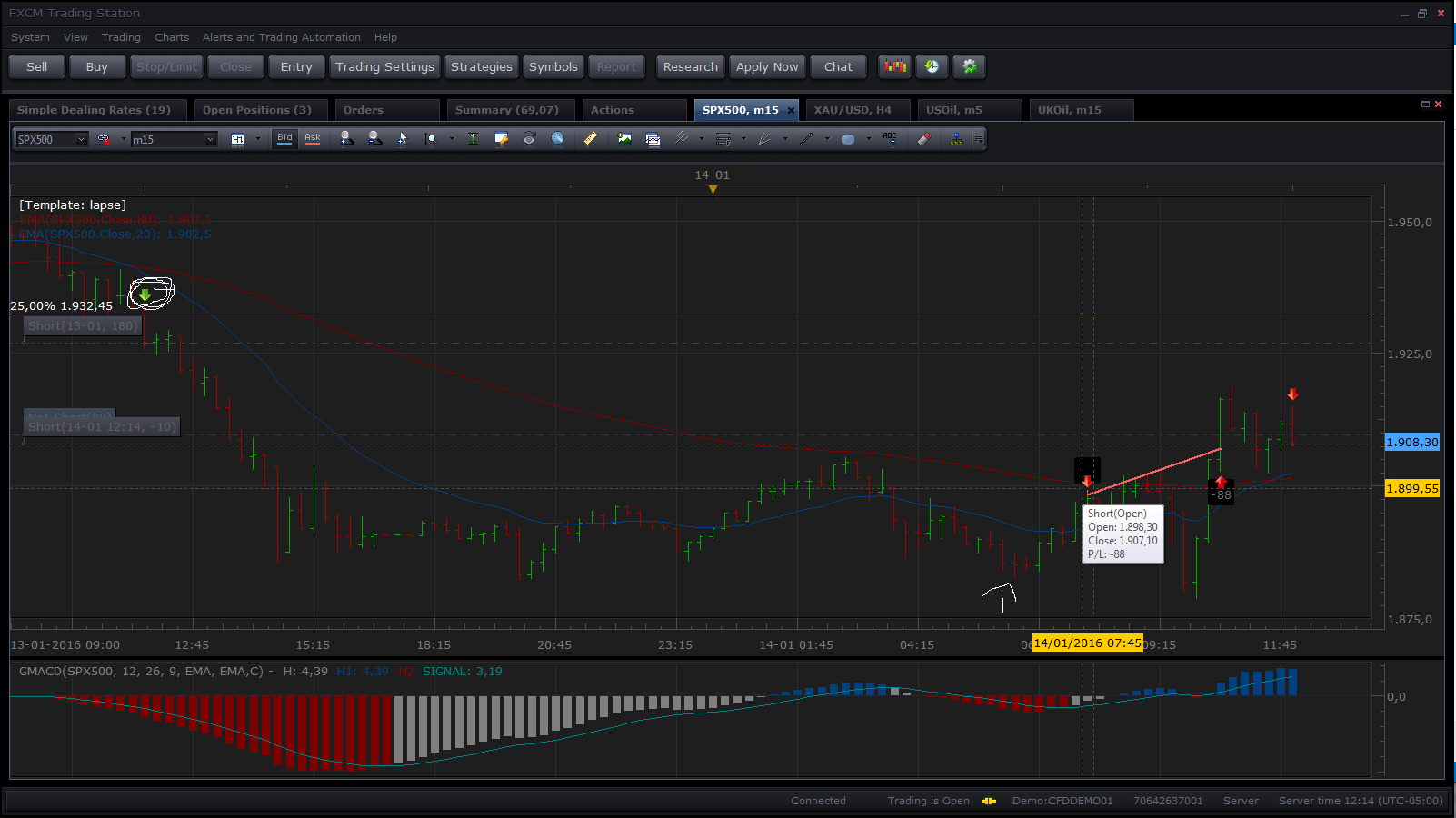Select the ABC text label tool
Image resolution: width=1456 pixels, height=818 pixels.
pos(890,138)
